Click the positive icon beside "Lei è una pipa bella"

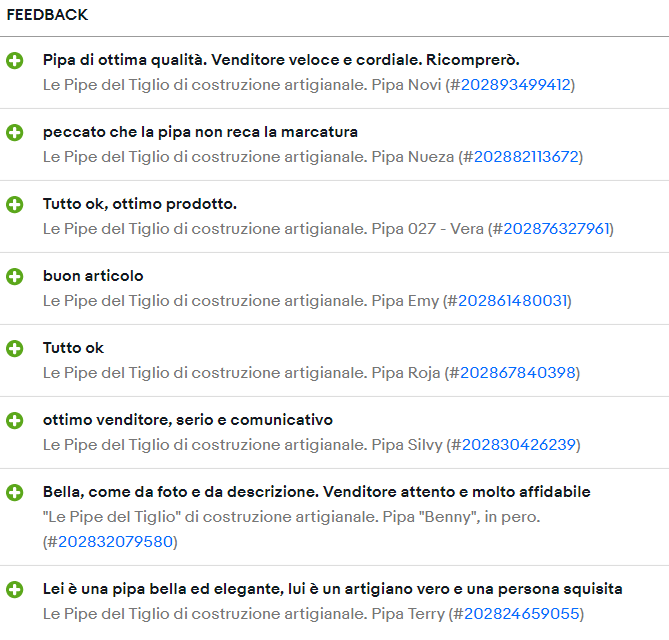pyautogui.click(x=15, y=589)
